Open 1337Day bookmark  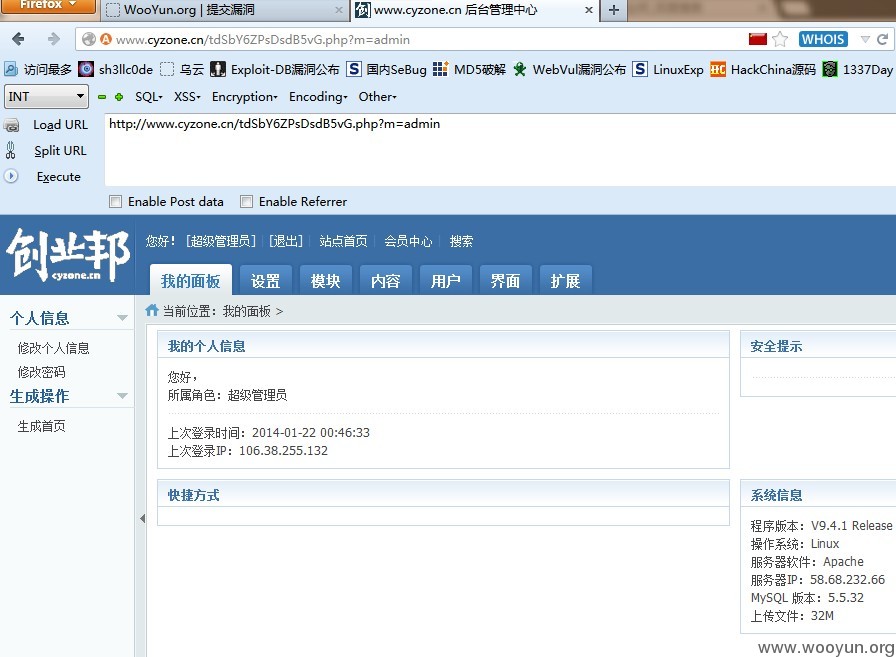pyautogui.click(x=858, y=70)
